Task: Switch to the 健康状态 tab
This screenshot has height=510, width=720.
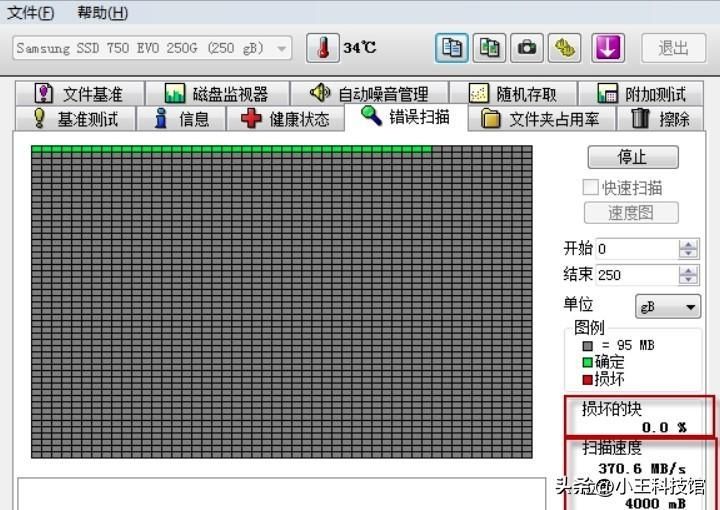Action: click(285, 119)
